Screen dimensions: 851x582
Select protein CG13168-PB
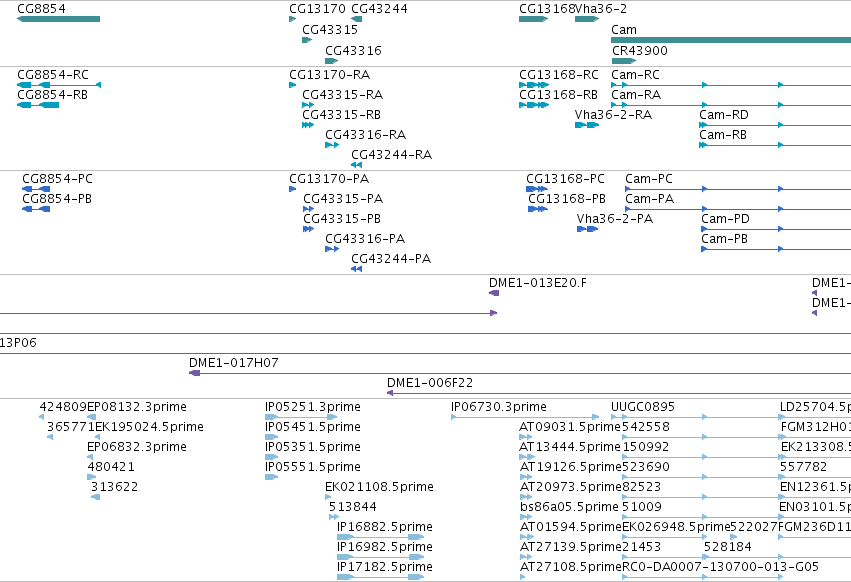point(567,199)
